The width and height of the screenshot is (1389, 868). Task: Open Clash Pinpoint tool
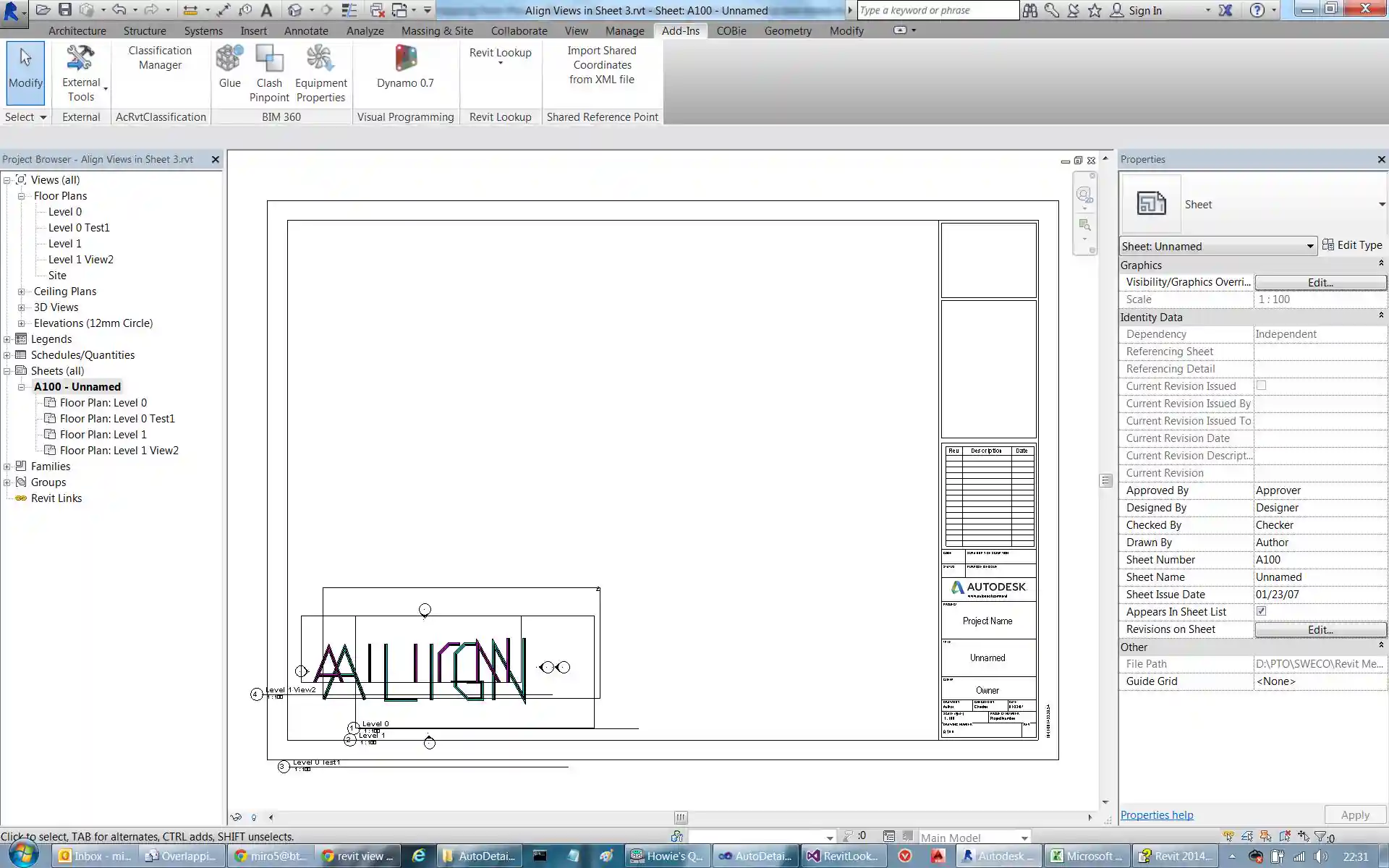pos(269,60)
